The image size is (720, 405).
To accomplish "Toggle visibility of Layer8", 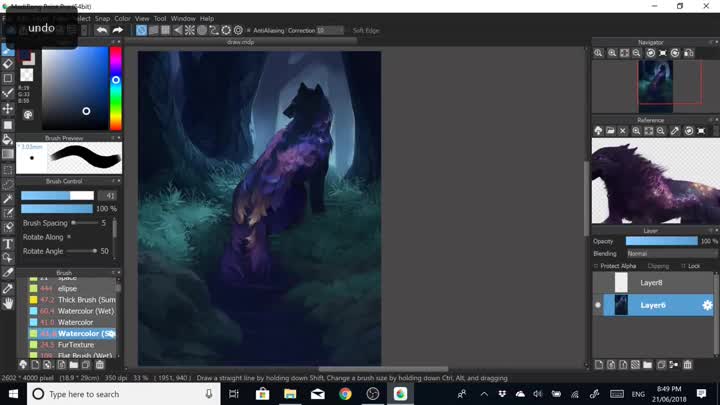I will pos(598,282).
